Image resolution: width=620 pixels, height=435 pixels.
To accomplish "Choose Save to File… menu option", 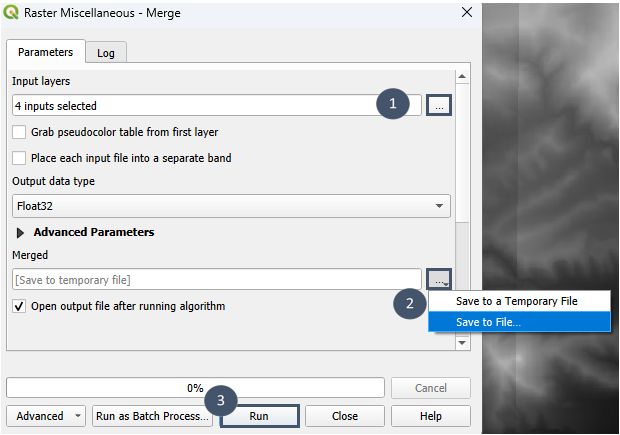I will pos(488,322).
